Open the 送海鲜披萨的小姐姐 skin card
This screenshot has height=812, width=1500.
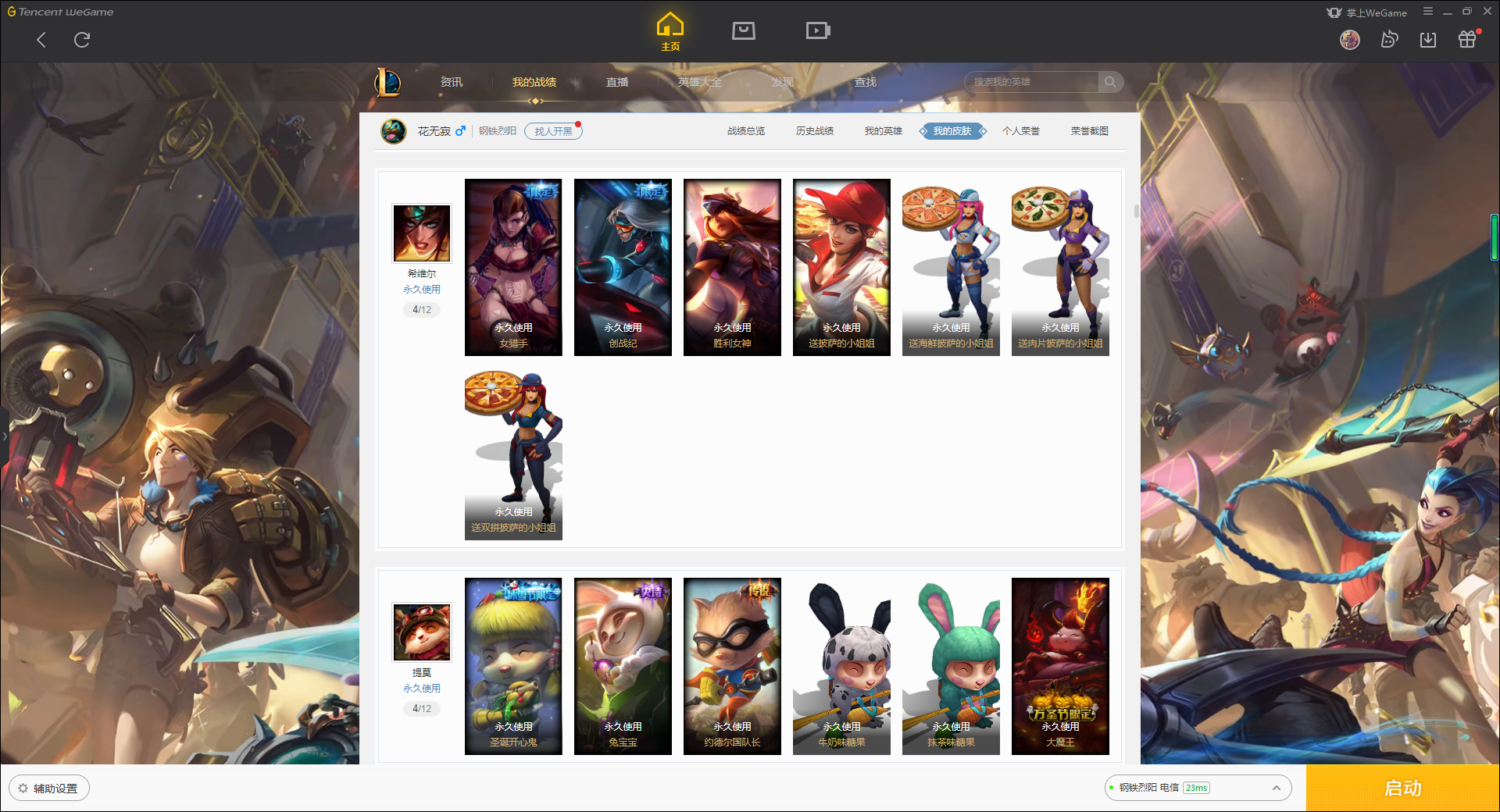pos(951,267)
